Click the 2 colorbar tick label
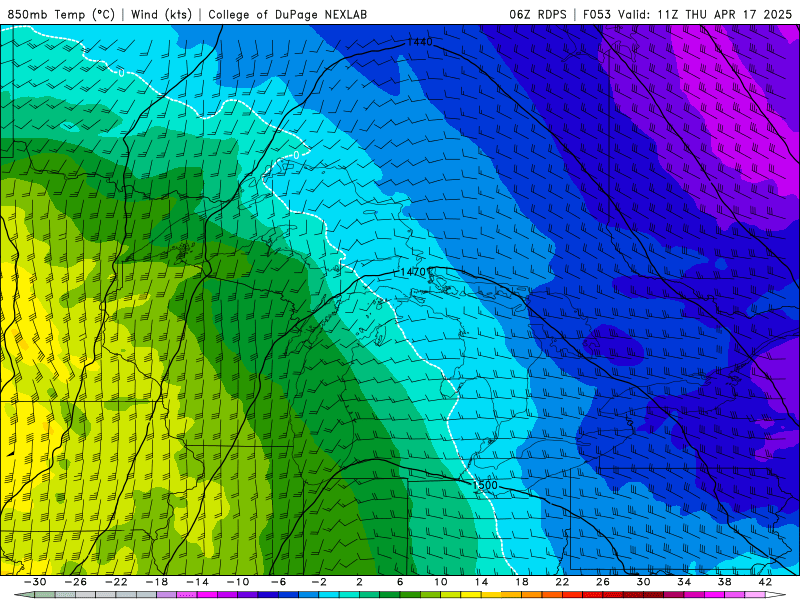 360,582
